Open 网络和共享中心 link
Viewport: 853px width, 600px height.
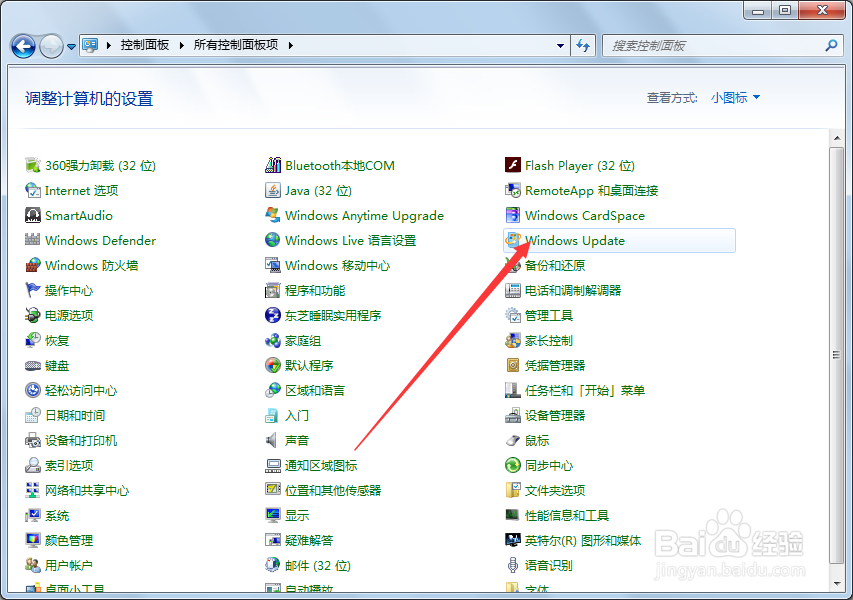click(x=87, y=491)
